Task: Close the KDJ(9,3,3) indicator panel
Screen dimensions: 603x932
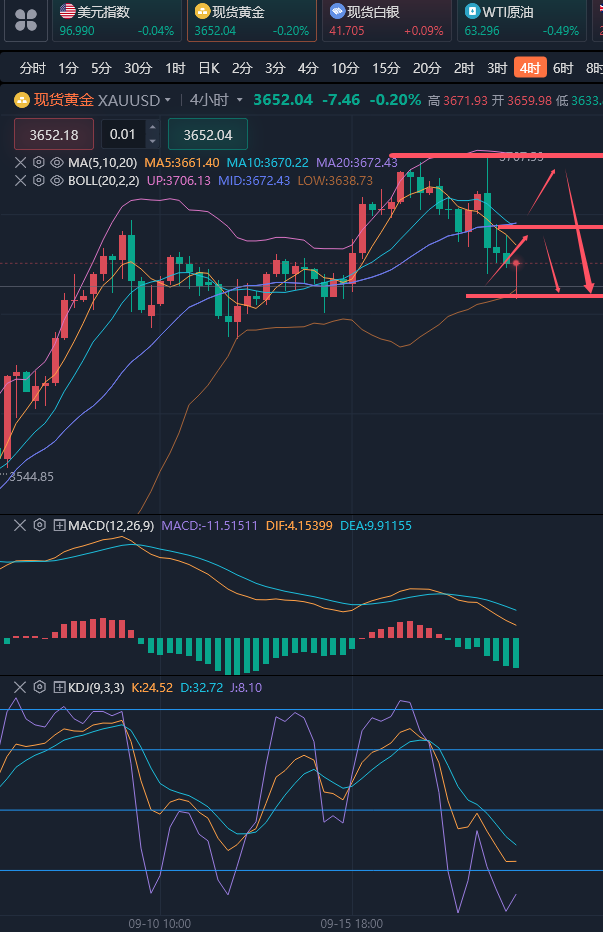Action: [20, 687]
